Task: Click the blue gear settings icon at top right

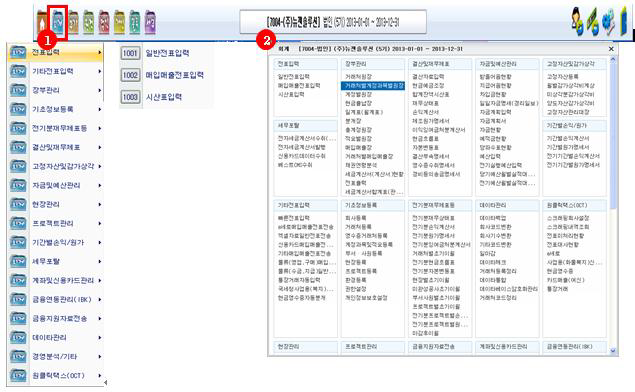Action: pyautogui.click(x=608, y=23)
